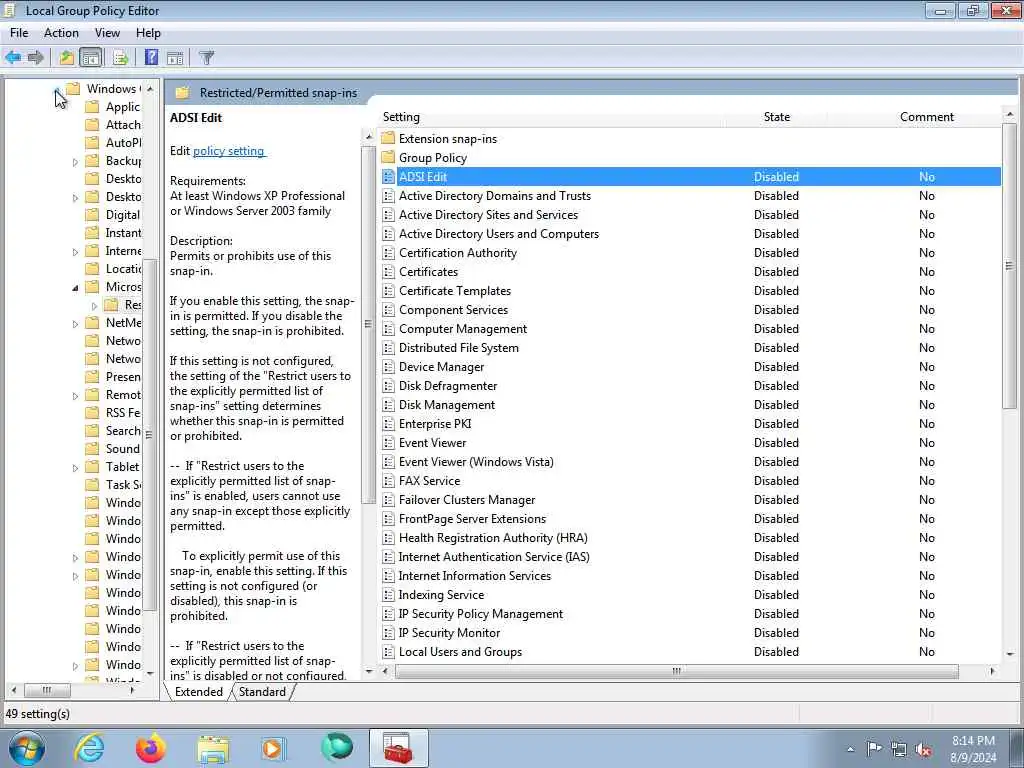Open Windows Media Player from the taskbar

pos(273,748)
